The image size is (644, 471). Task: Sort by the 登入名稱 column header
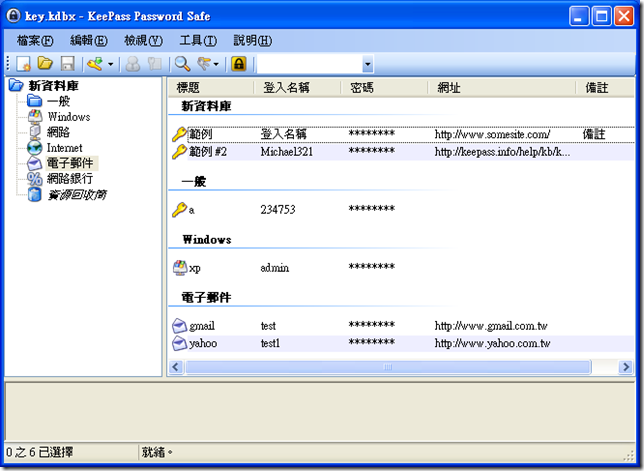click(x=297, y=87)
